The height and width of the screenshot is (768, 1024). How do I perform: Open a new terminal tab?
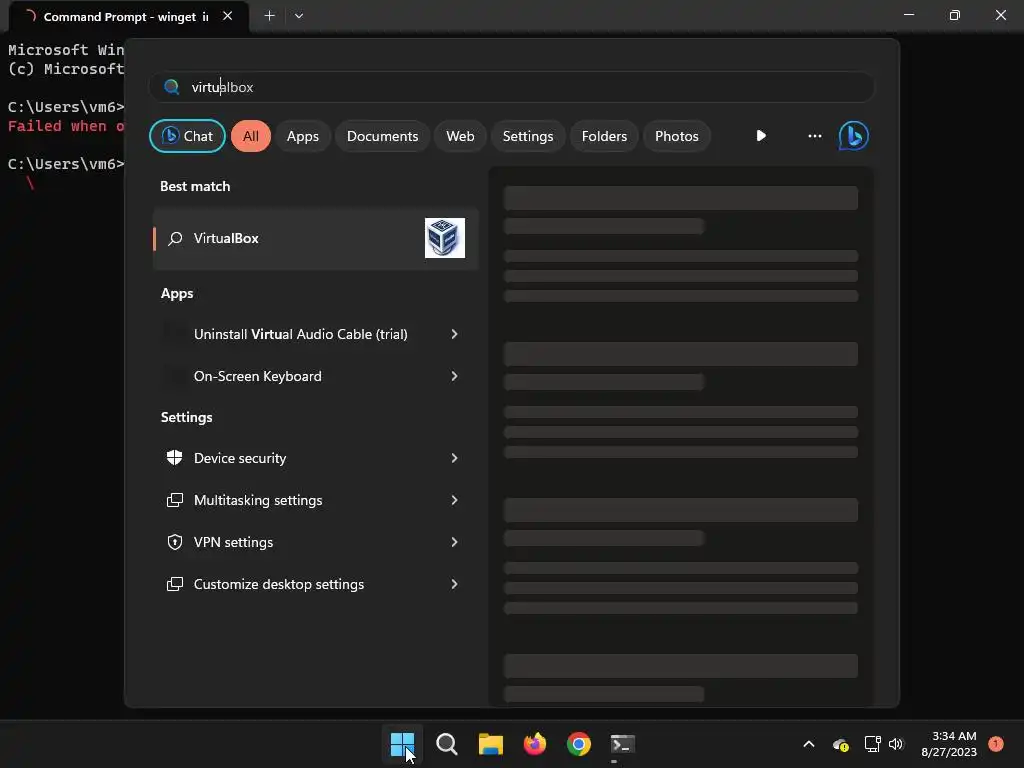point(269,16)
